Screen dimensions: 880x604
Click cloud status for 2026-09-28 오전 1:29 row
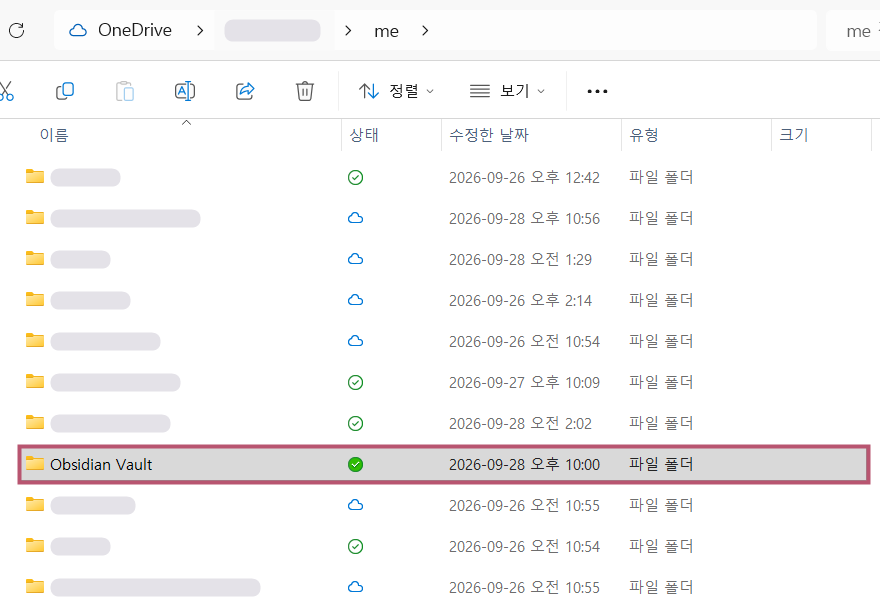[355, 259]
